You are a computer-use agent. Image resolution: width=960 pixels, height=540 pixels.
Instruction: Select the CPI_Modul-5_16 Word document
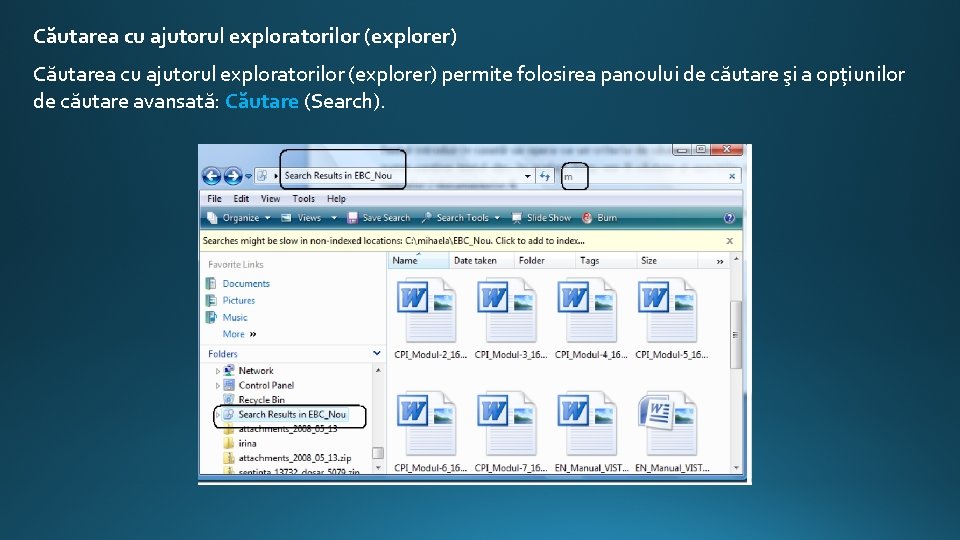[671, 319]
